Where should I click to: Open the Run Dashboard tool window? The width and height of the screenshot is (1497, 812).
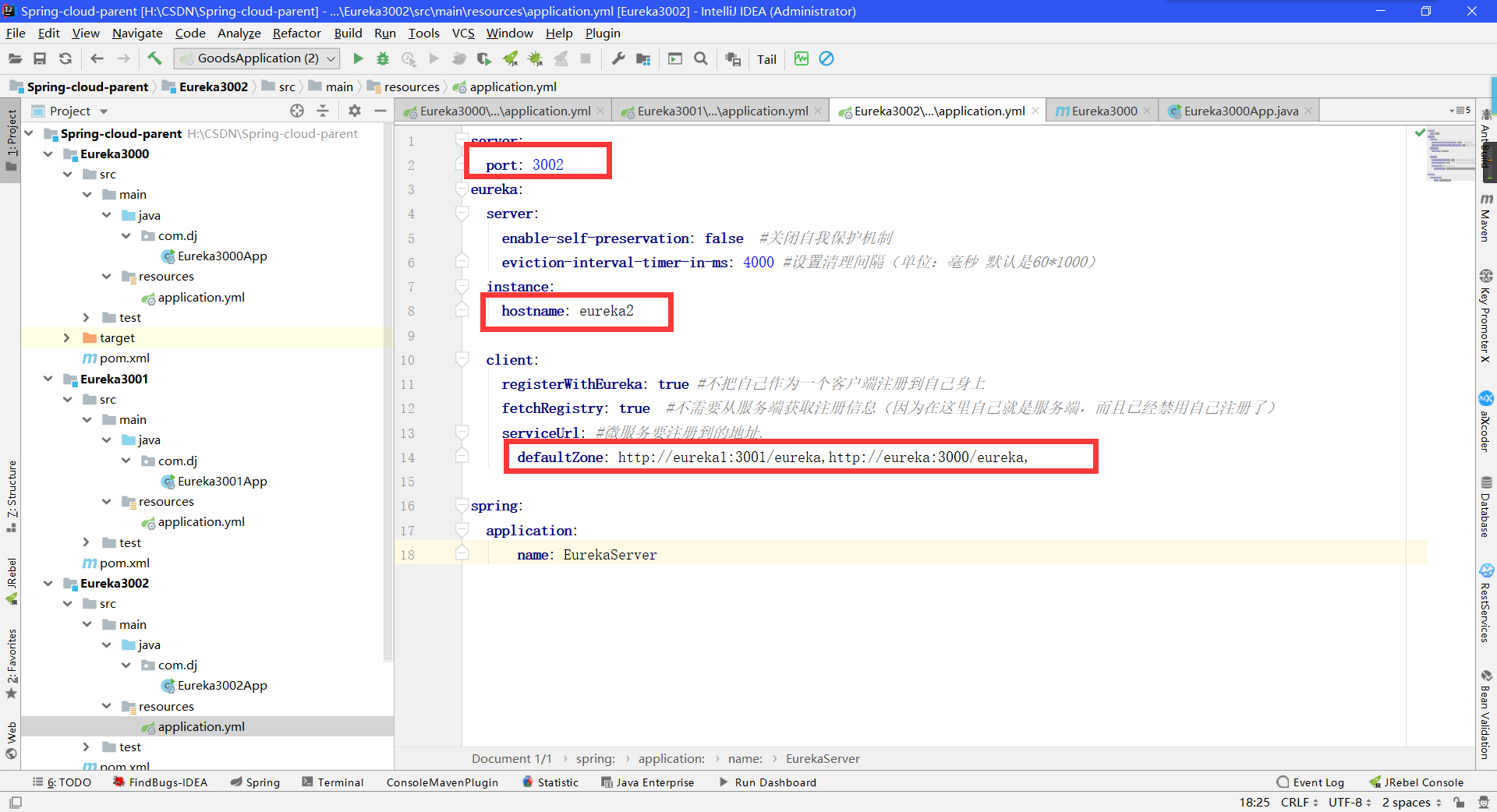tap(767, 782)
